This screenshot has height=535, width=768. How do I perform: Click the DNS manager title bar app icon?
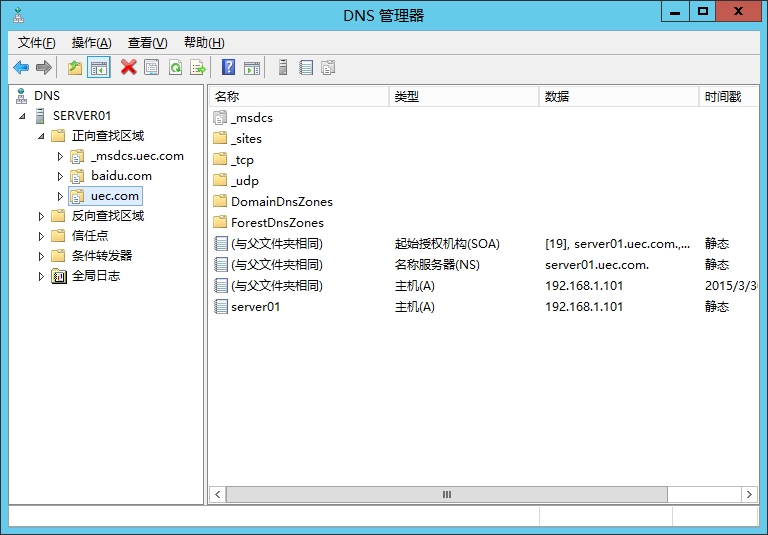coord(19,15)
